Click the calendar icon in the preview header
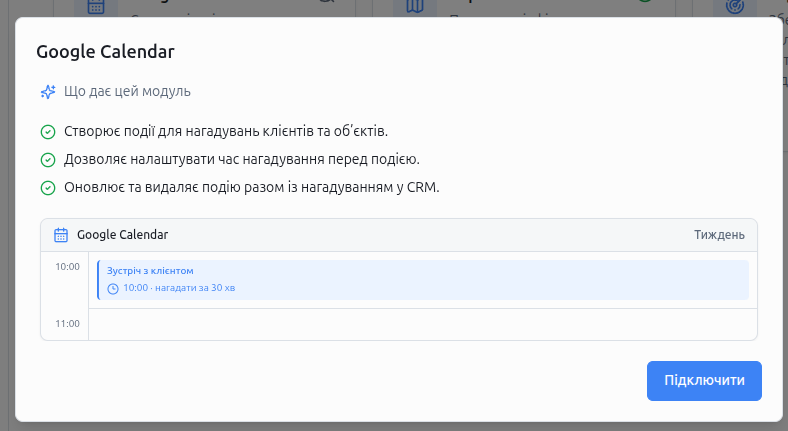Viewport: 788px width, 431px height. 61,235
